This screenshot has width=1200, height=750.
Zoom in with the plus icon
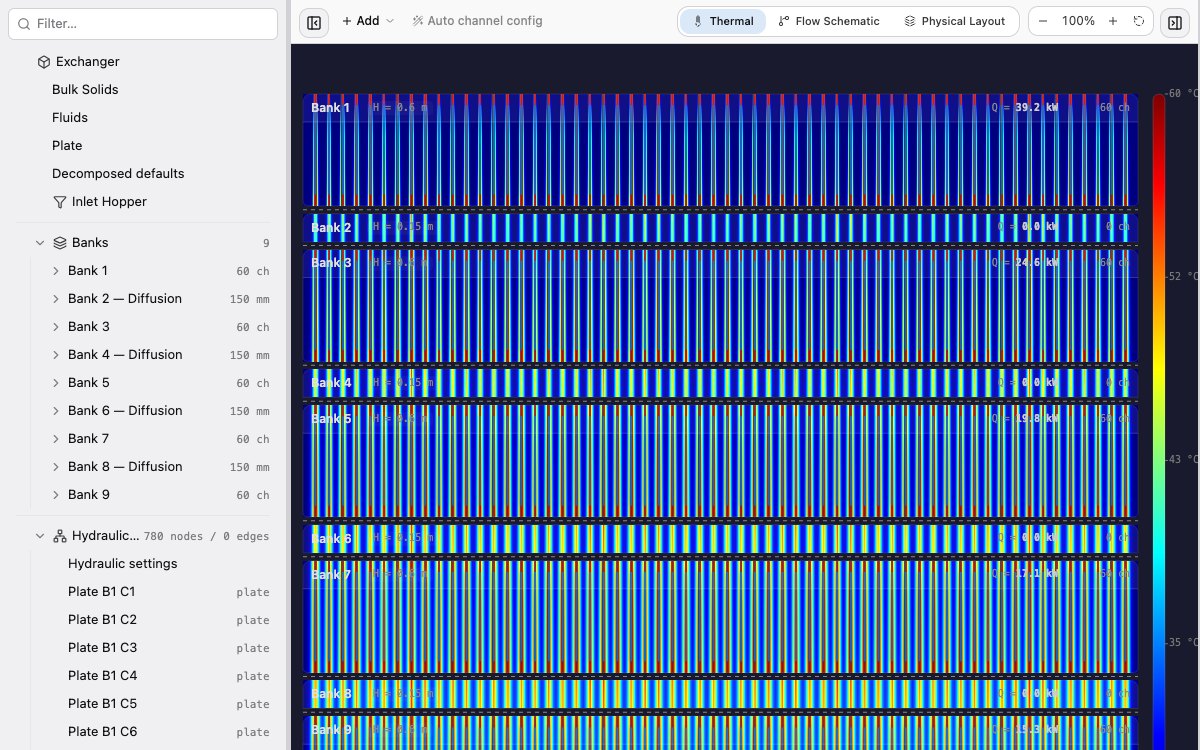1113,21
